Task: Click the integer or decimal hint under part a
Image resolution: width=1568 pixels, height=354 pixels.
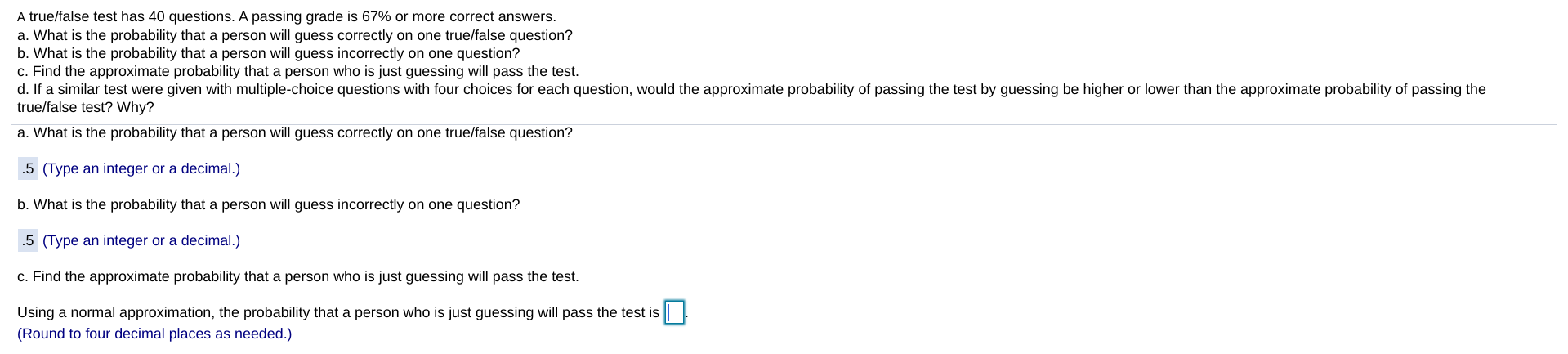Action: pyautogui.click(x=141, y=168)
